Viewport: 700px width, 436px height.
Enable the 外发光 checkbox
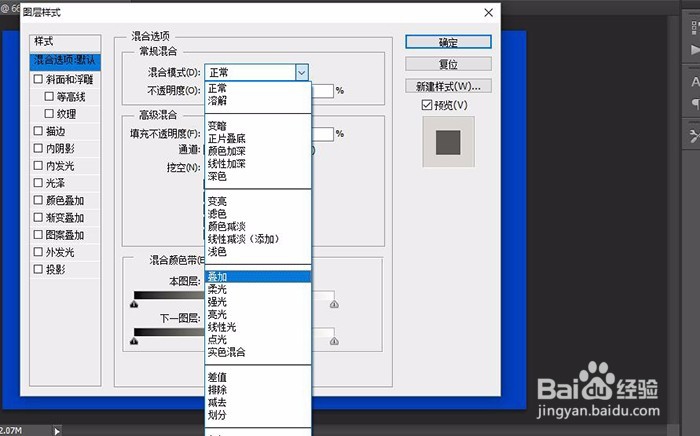tap(38, 252)
